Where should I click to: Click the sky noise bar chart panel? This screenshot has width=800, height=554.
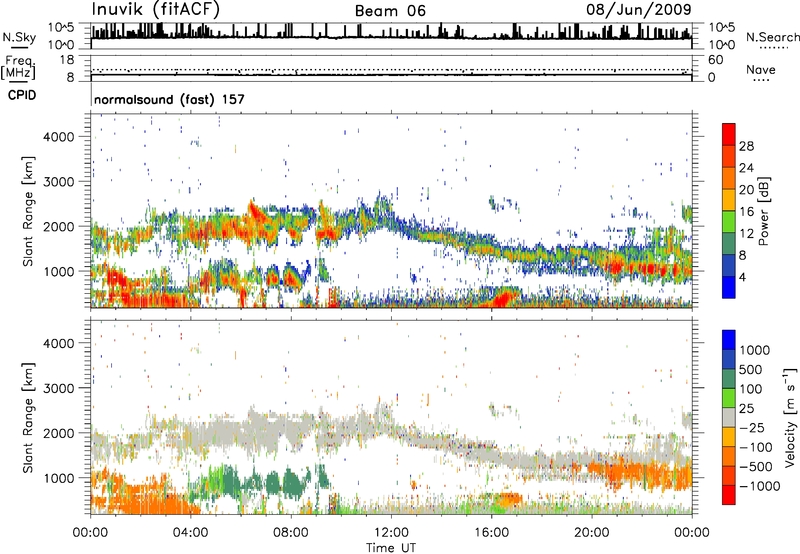coord(391,35)
